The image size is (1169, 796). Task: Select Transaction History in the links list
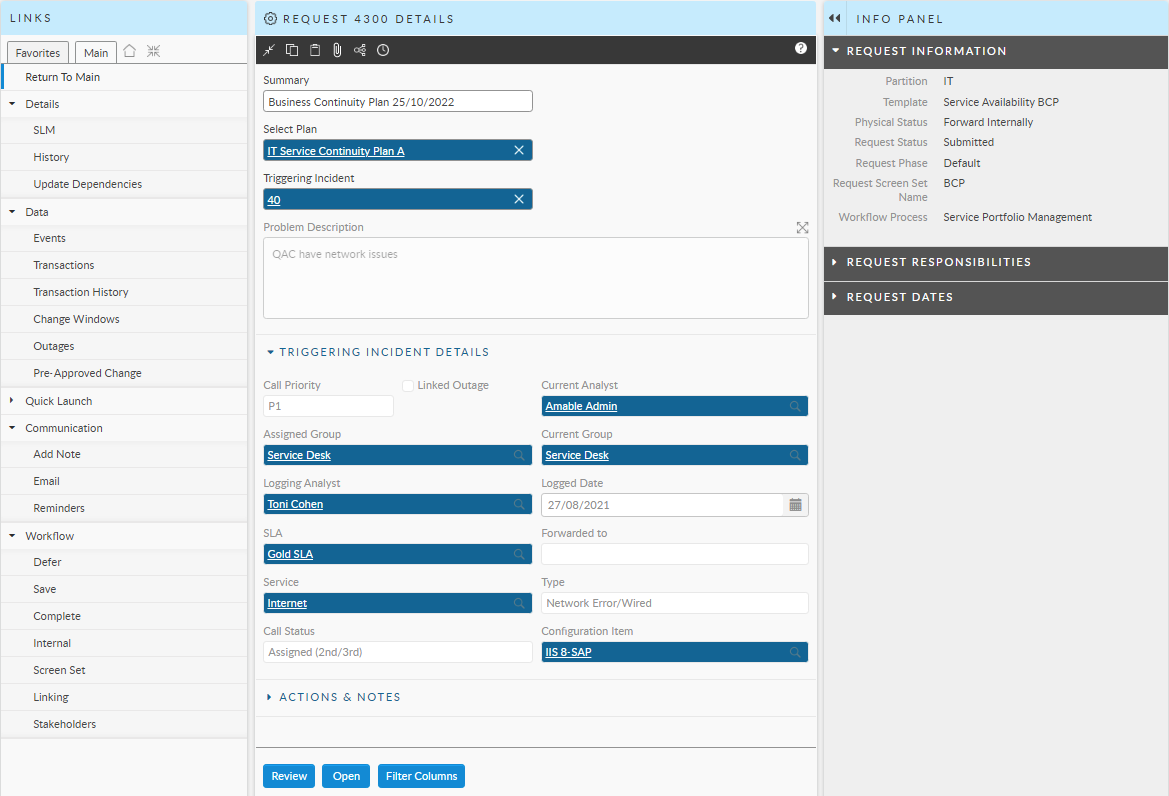coord(80,292)
